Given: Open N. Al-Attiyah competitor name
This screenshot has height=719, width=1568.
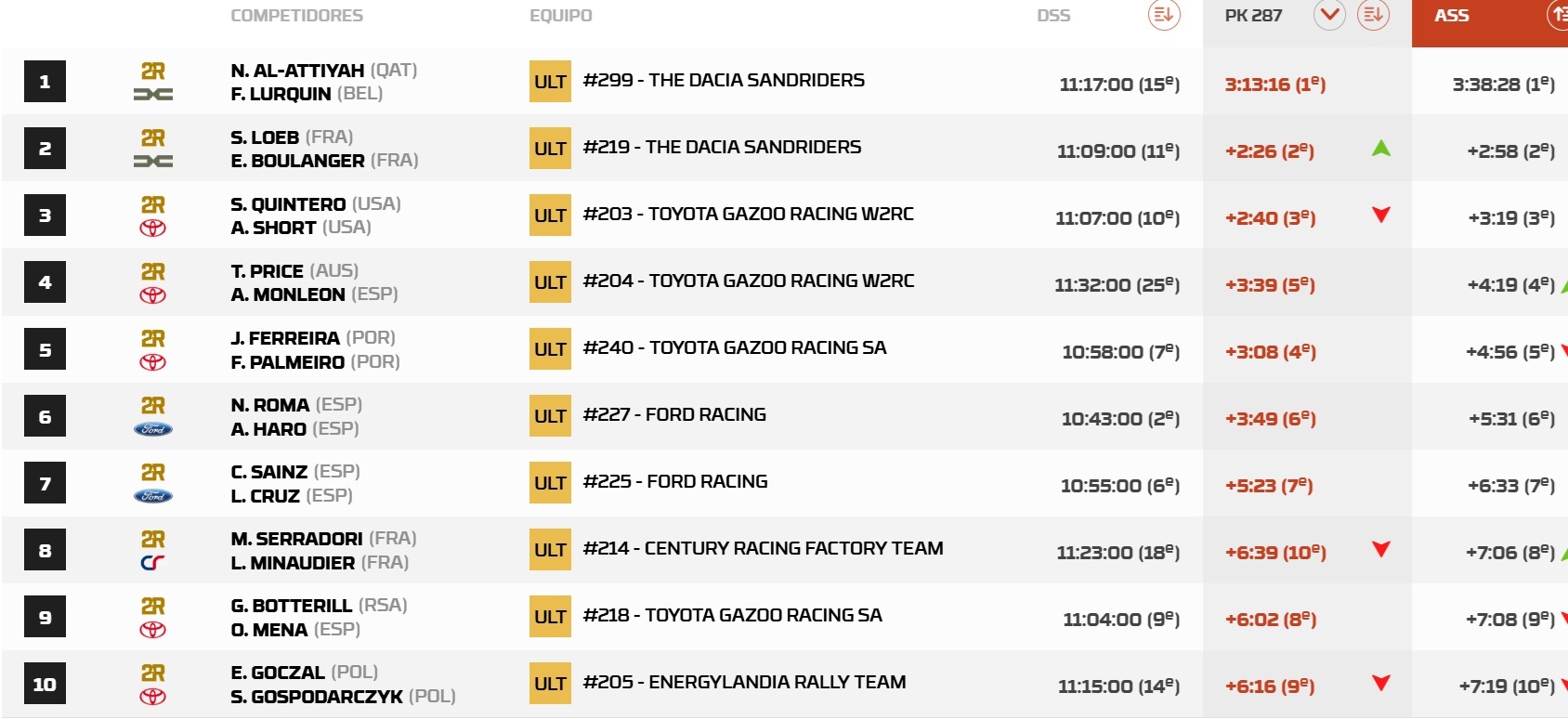Looking at the screenshot, I should tap(297, 71).
